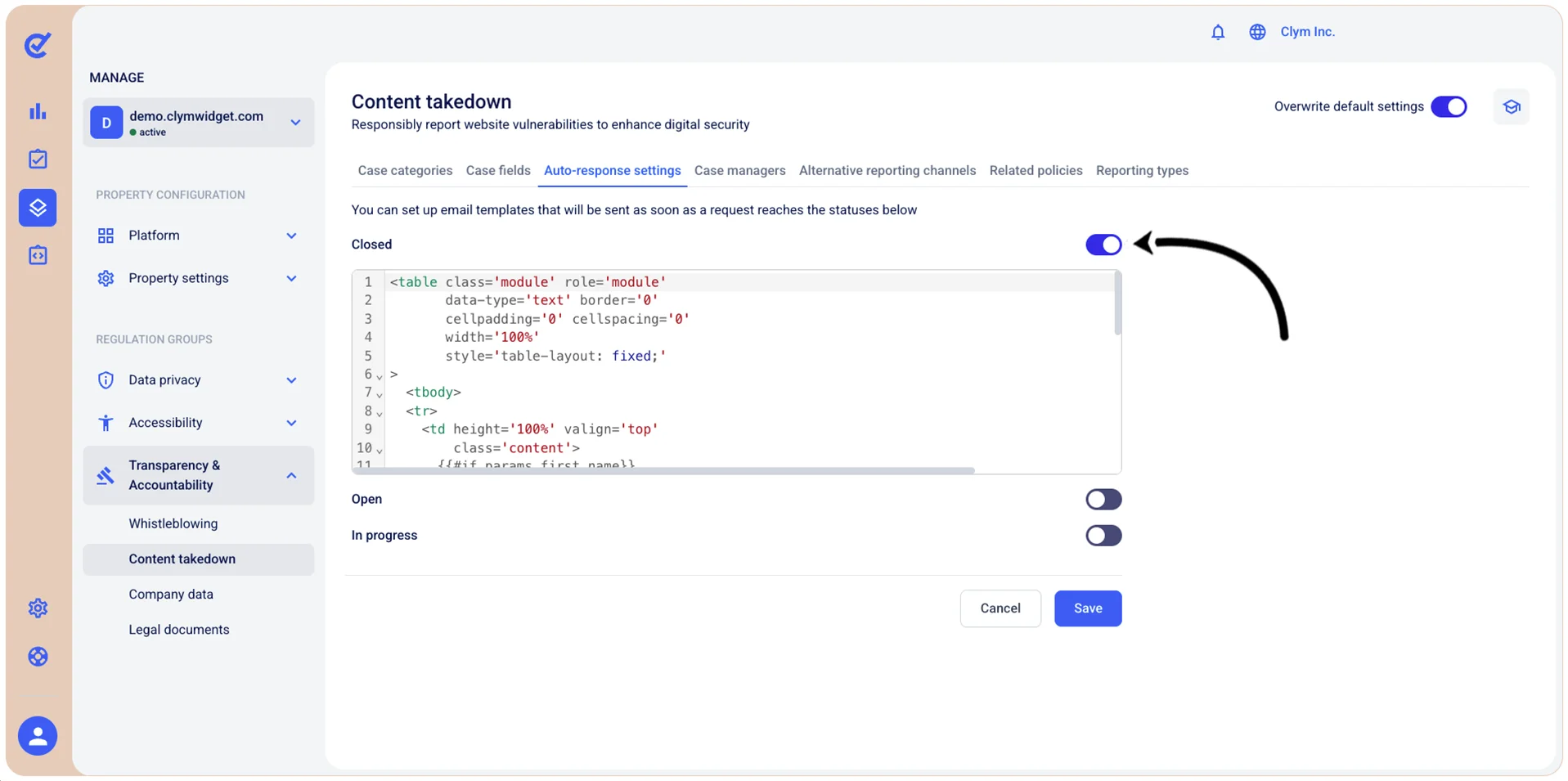This screenshot has height=781, width=1568.
Task: Click the Save button
Action: (1088, 608)
